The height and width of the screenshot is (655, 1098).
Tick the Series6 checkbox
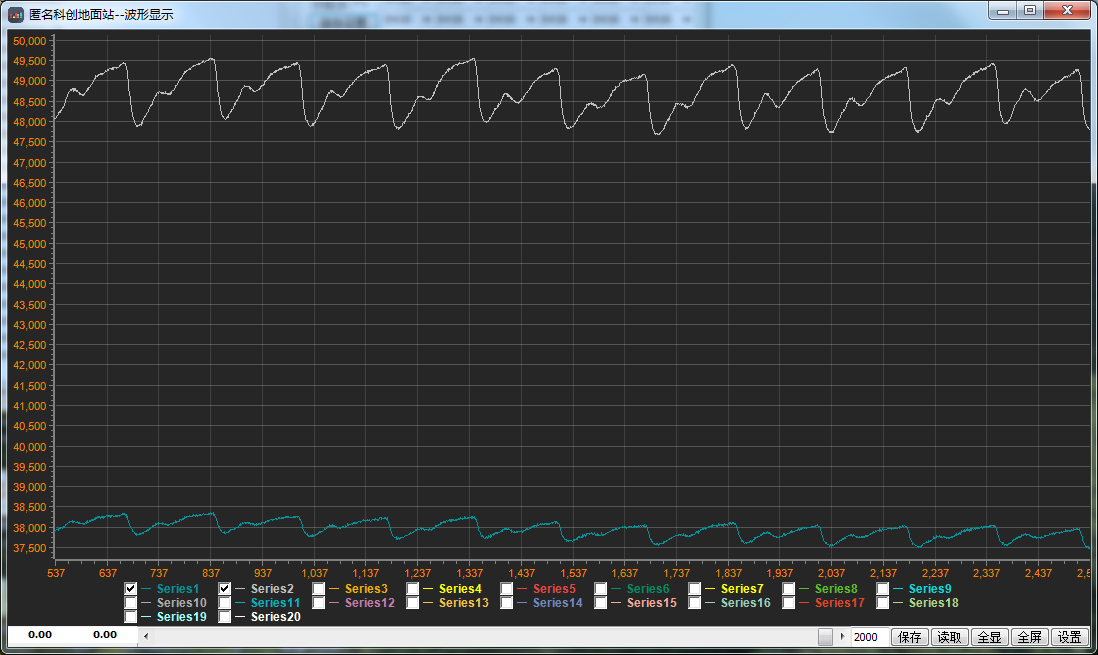601,588
